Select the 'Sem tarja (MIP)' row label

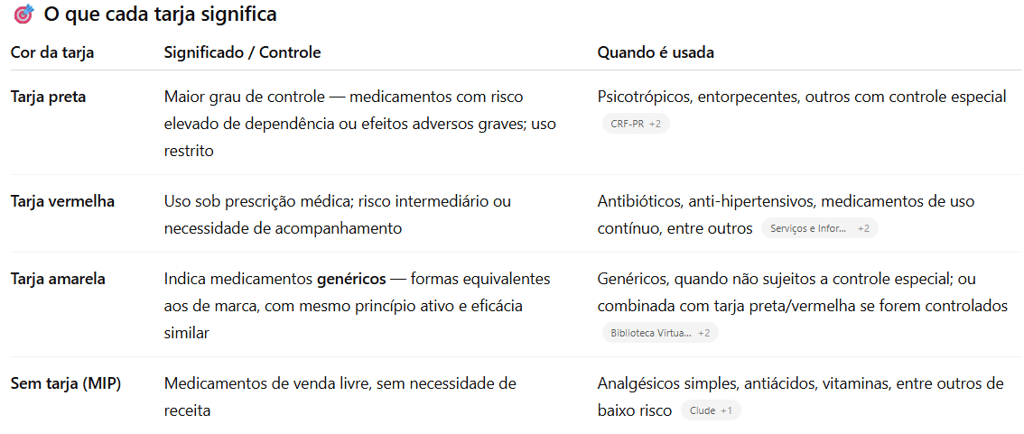coord(65,383)
